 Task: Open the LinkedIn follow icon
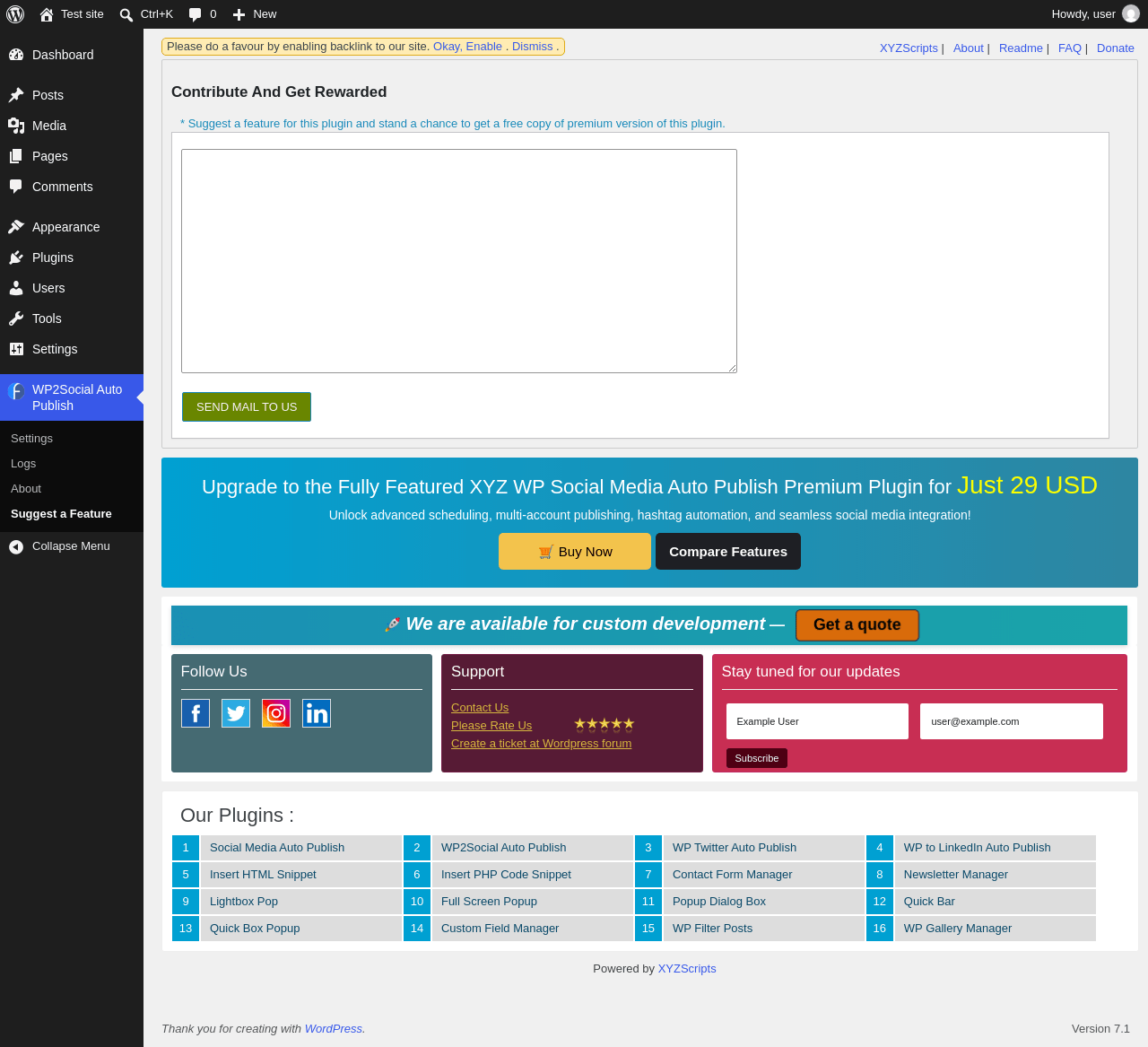[x=317, y=713]
